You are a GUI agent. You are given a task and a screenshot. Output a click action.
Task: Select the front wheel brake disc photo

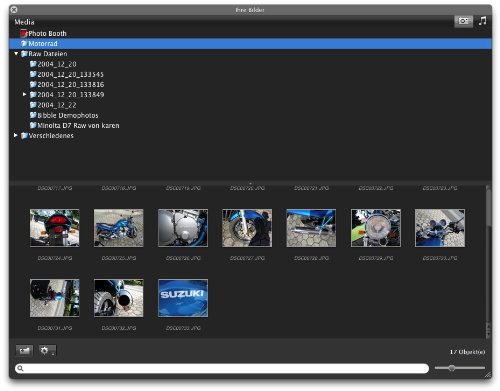pos(247,228)
